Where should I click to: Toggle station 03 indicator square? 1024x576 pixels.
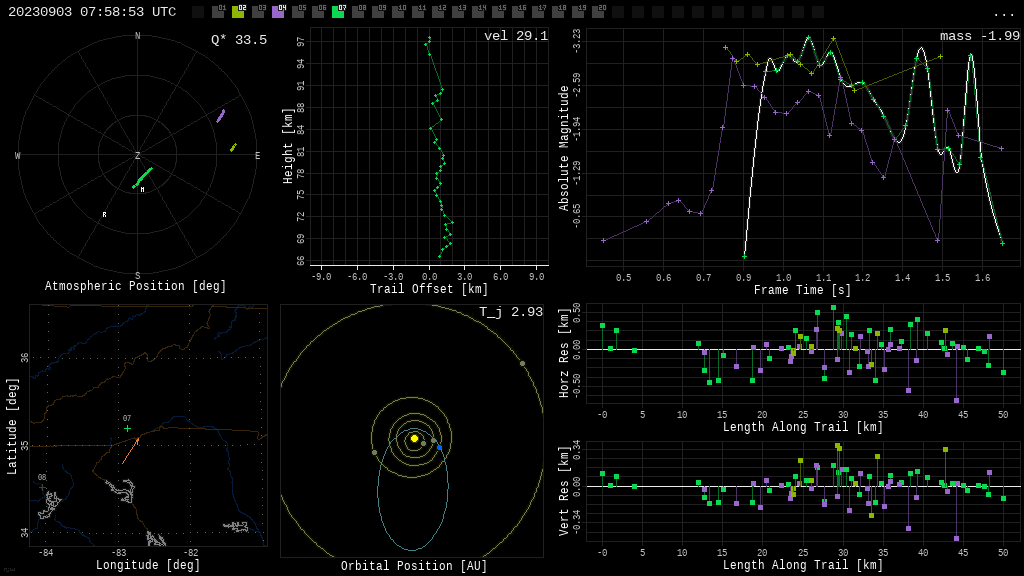click(x=258, y=11)
